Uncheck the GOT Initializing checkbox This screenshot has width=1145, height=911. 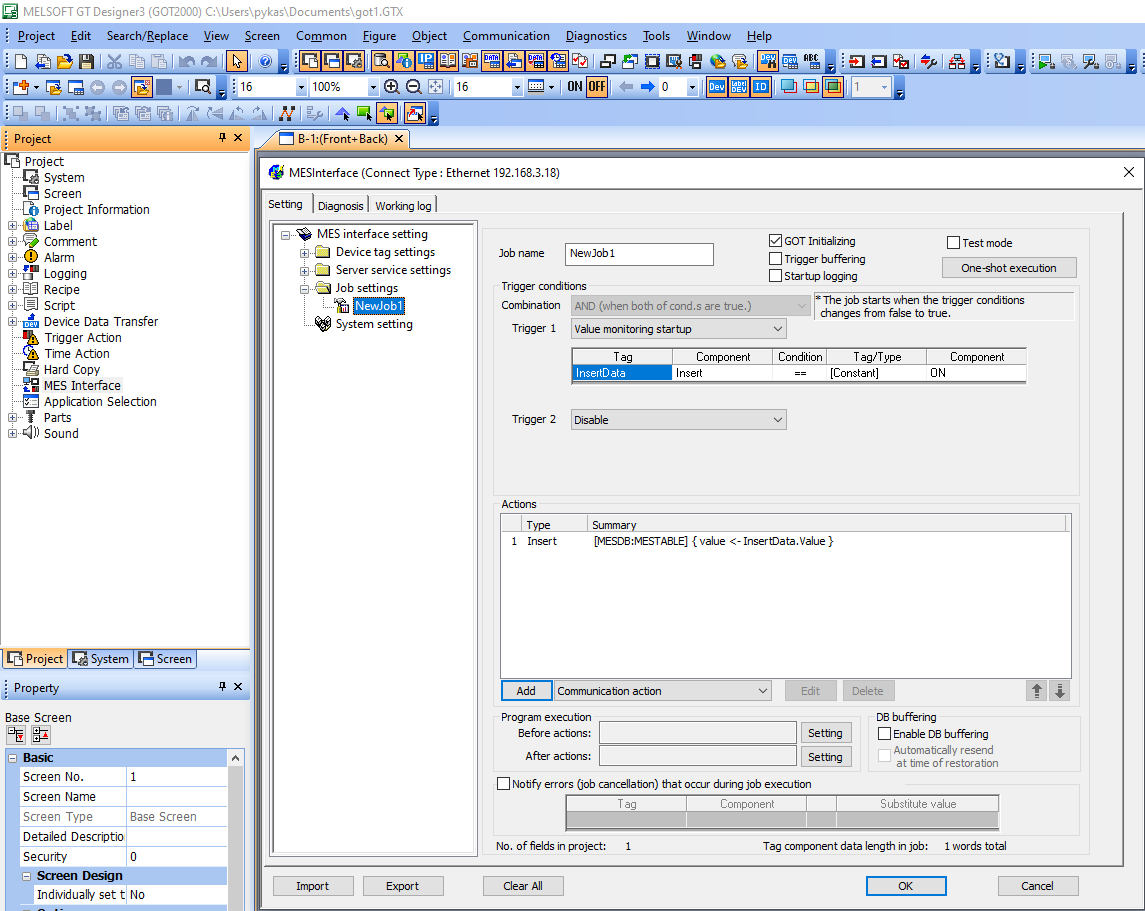[x=775, y=241]
